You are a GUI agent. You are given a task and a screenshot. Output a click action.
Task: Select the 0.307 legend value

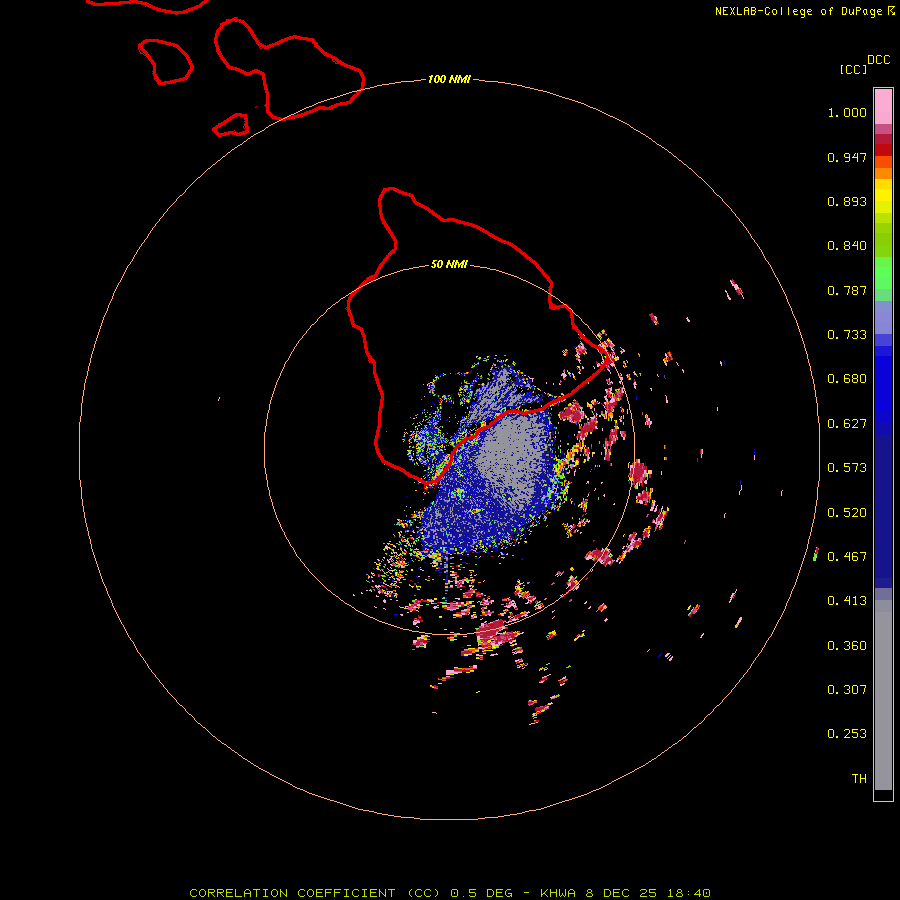tap(847, 690)
